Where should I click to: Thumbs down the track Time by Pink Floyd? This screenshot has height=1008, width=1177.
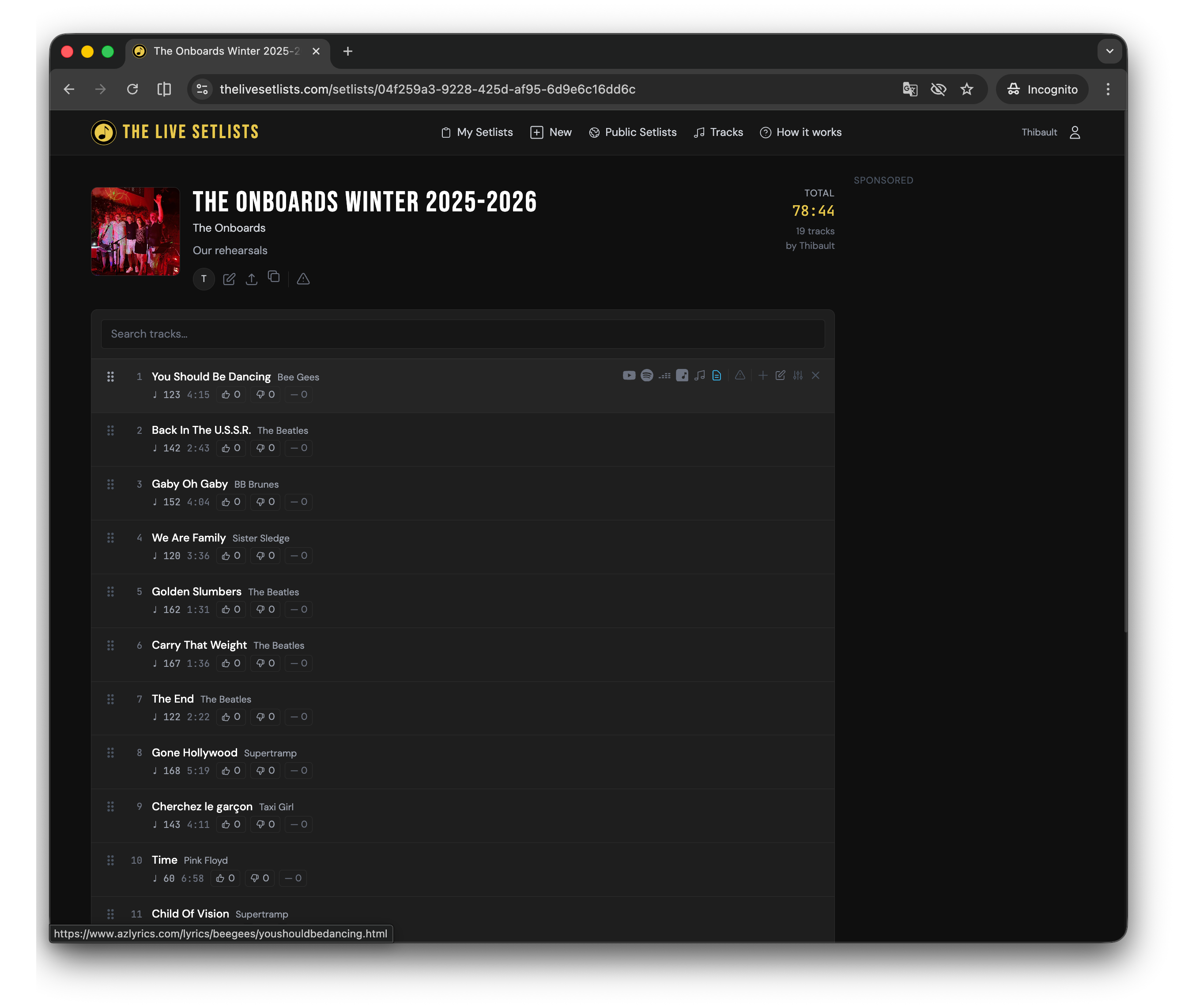pos(260,878)
